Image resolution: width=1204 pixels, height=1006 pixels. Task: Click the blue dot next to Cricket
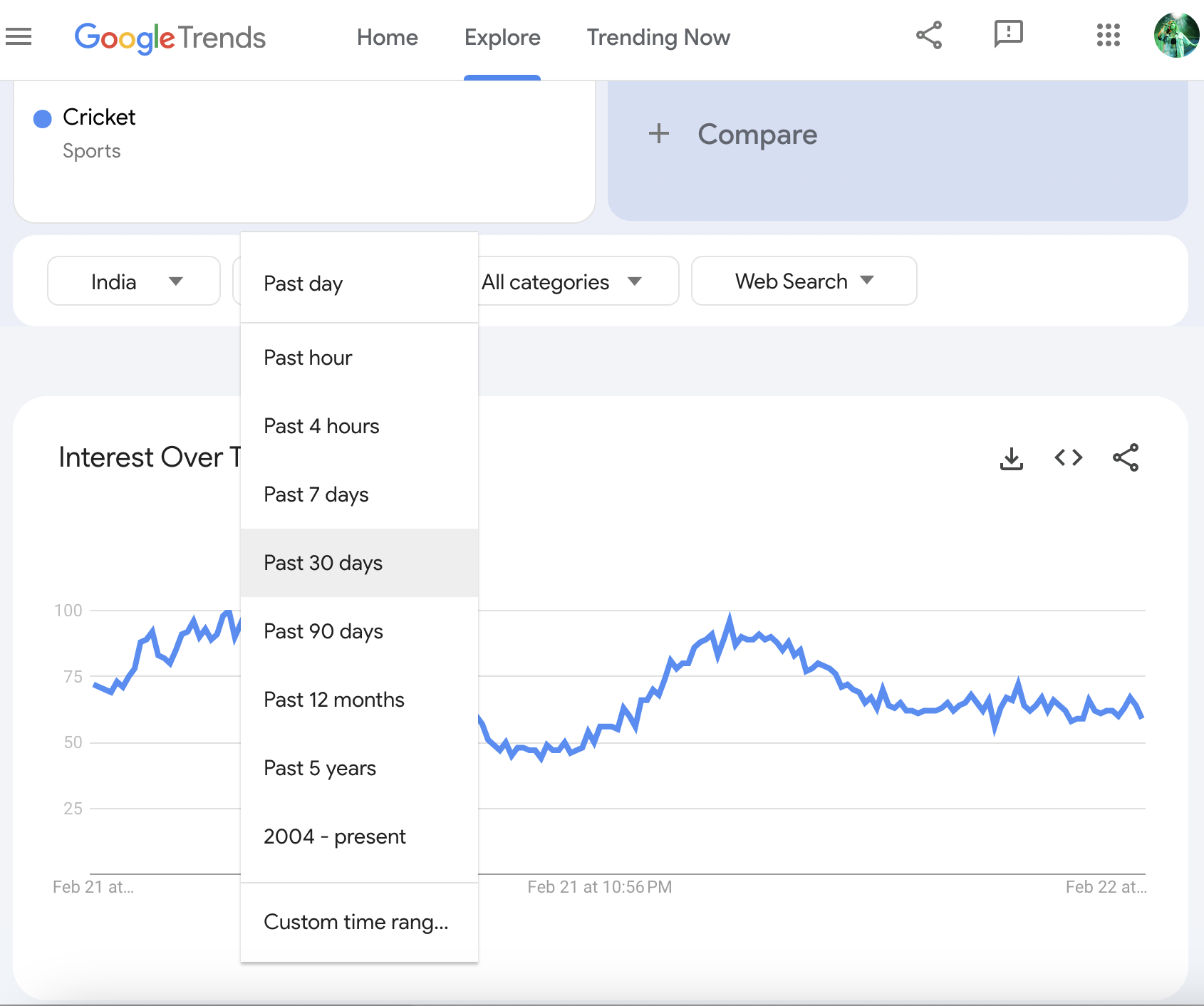43,119
